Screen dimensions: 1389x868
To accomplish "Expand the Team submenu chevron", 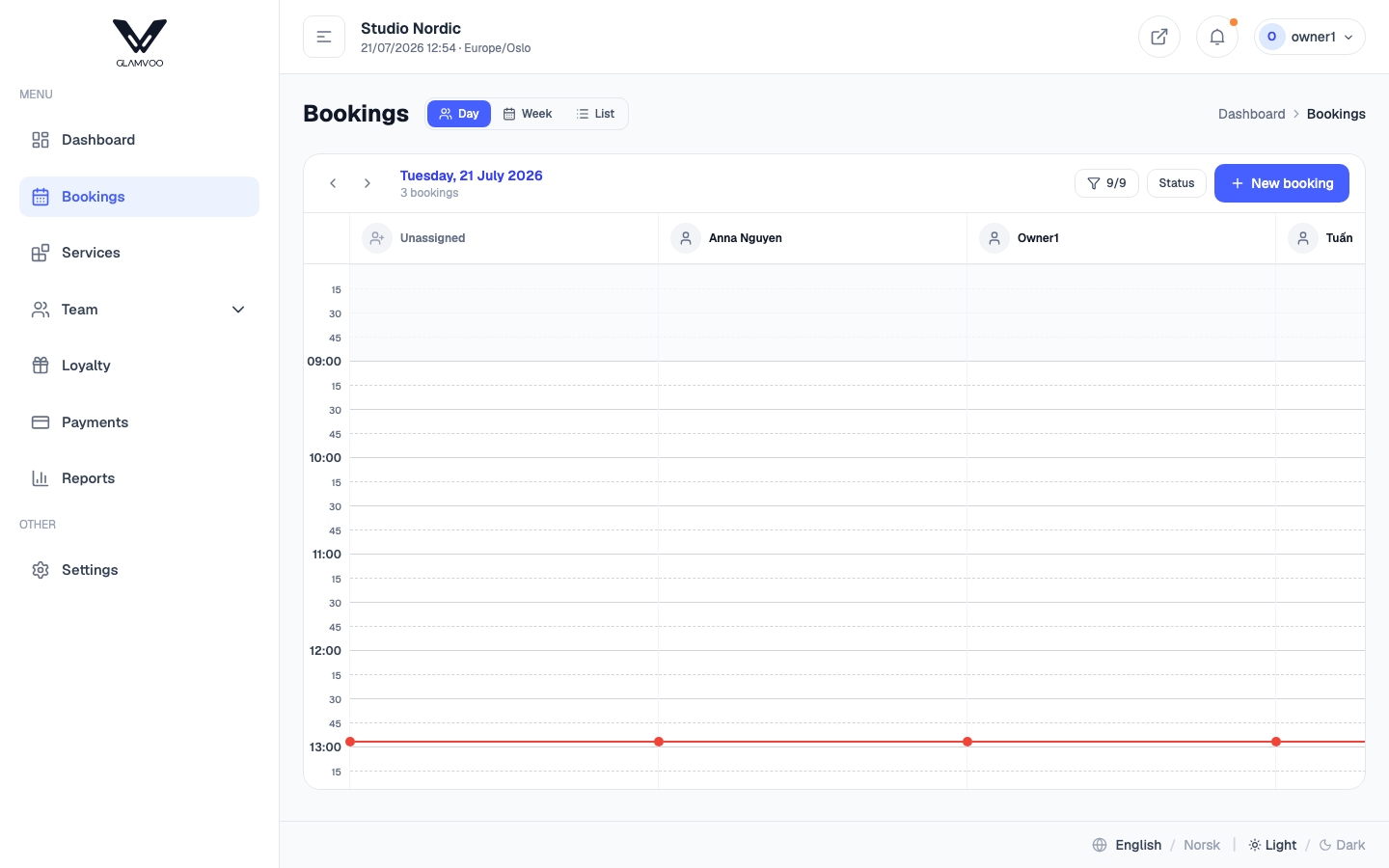I will (x=238, y=310).
